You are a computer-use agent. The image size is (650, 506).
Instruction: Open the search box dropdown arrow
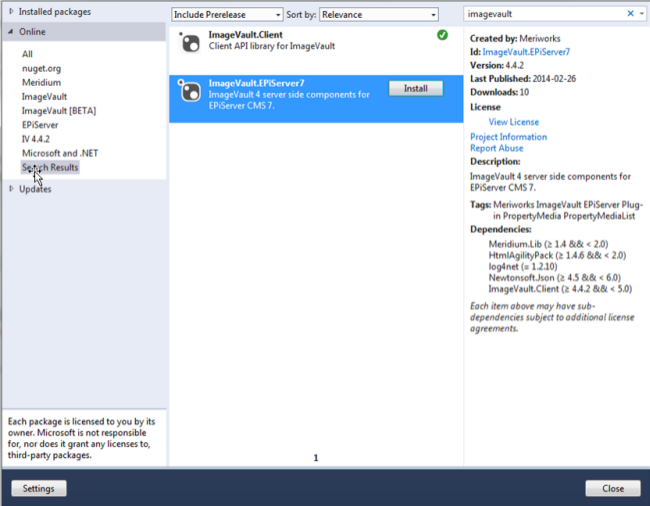tap(641, 14)
